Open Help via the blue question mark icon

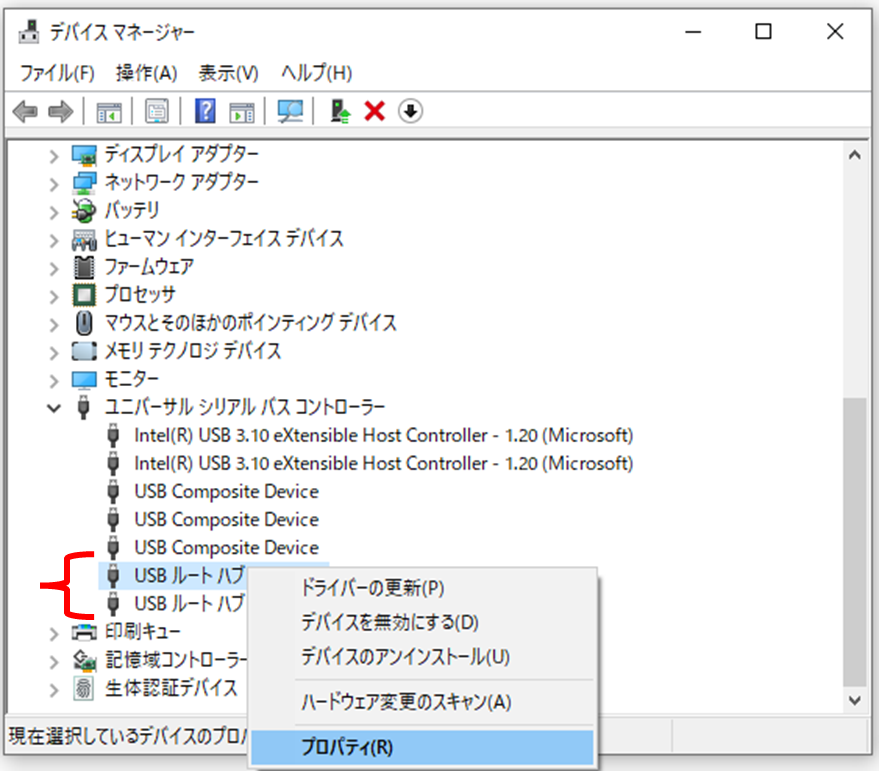point(205,110)
